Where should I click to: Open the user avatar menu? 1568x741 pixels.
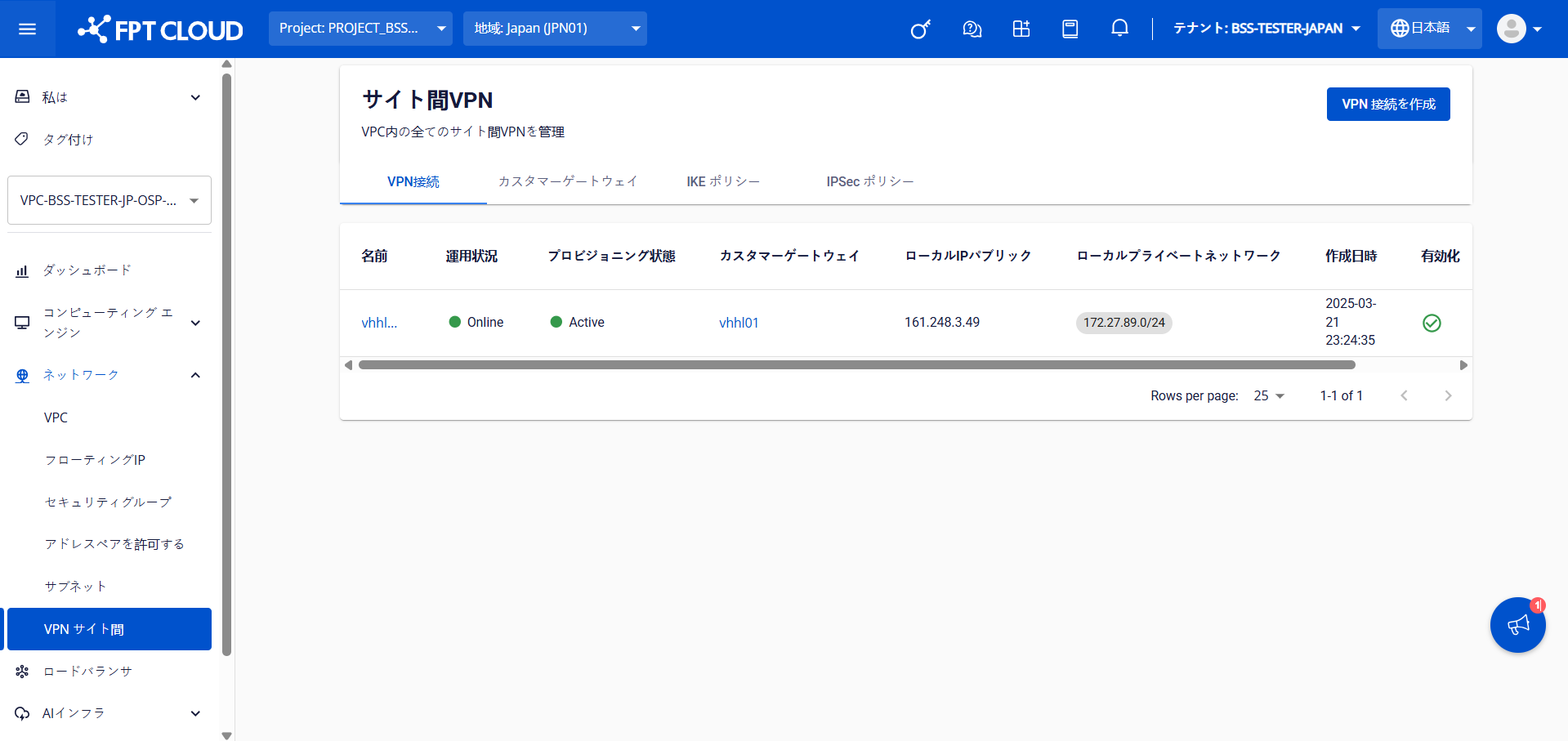pyautogui.click(x=1519, y=29)
